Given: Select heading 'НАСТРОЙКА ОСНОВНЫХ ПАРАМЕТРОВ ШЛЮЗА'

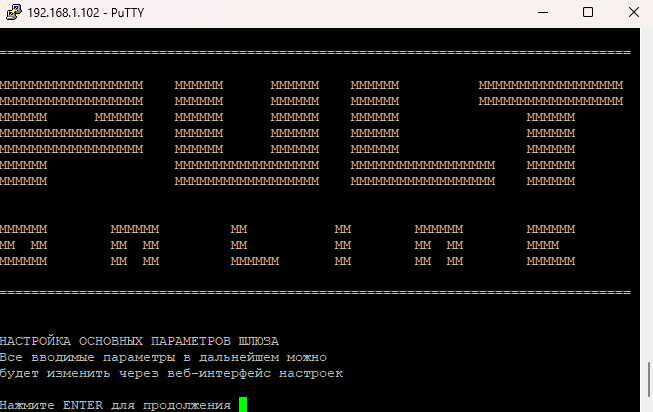Looking at the screenshot, I should coord(139,341).
